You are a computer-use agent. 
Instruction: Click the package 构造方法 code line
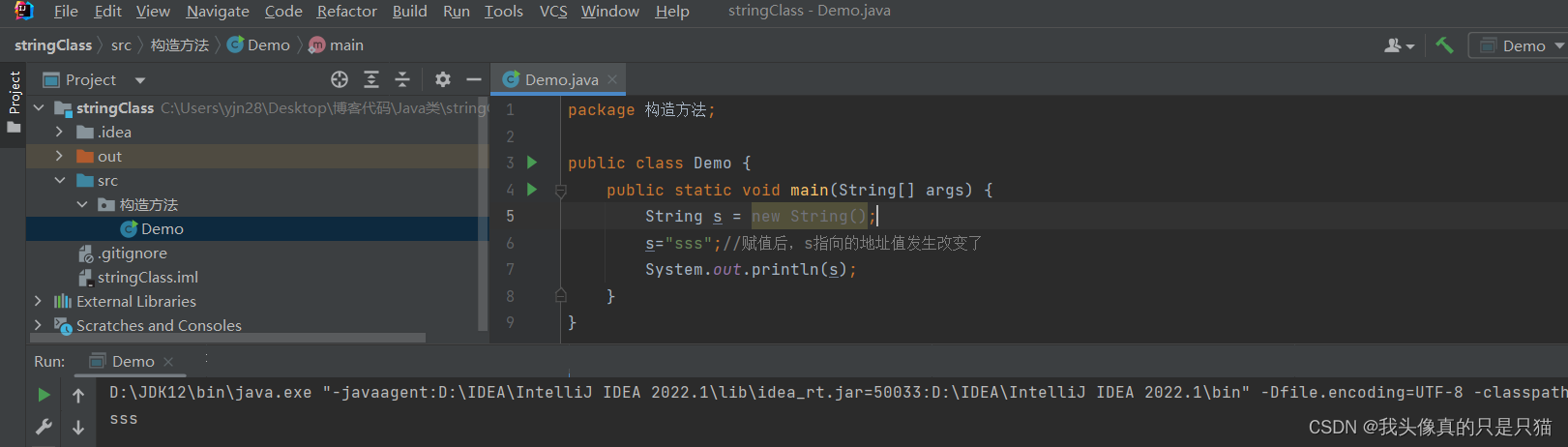click(x=641, y=109)
